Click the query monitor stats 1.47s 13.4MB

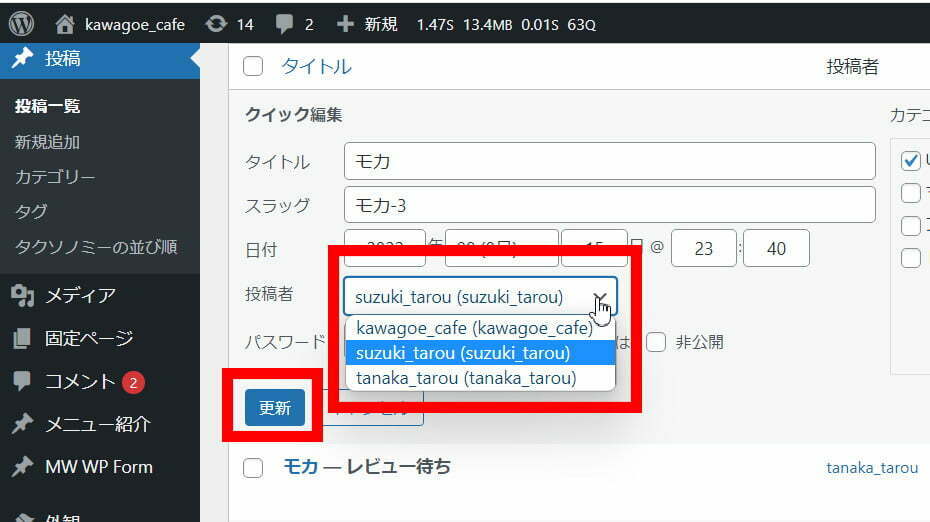pyautogui.click(x=506, y=24)
